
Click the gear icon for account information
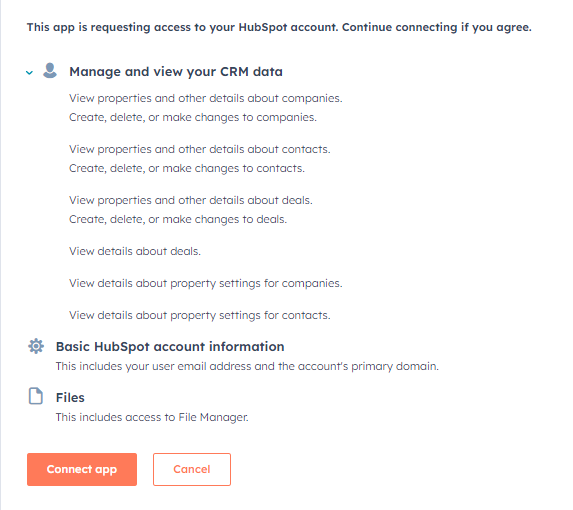pos(36,346)
